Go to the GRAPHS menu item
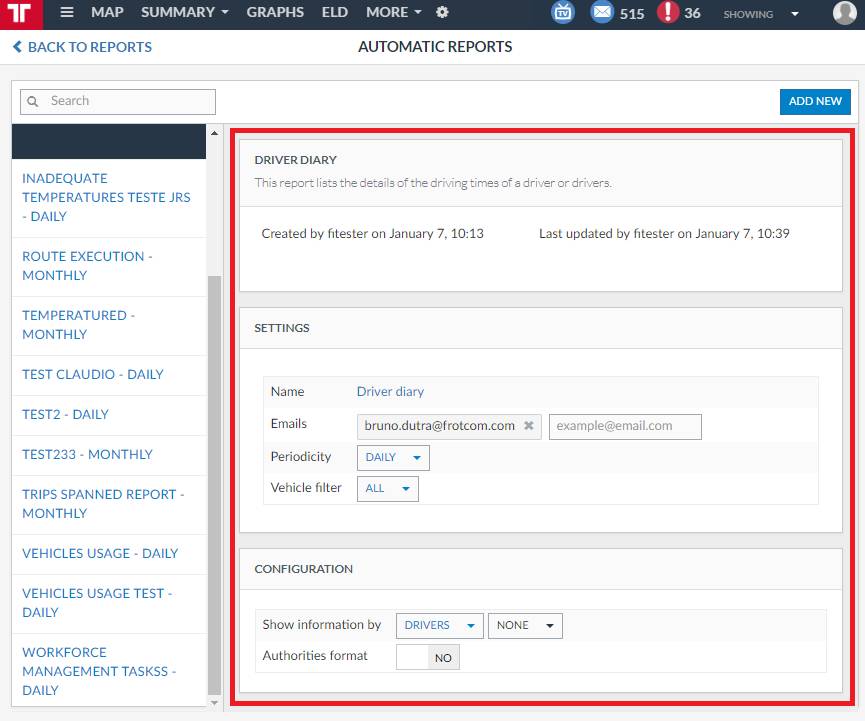This screenshot has height=721, width=865. click(275, 13)
